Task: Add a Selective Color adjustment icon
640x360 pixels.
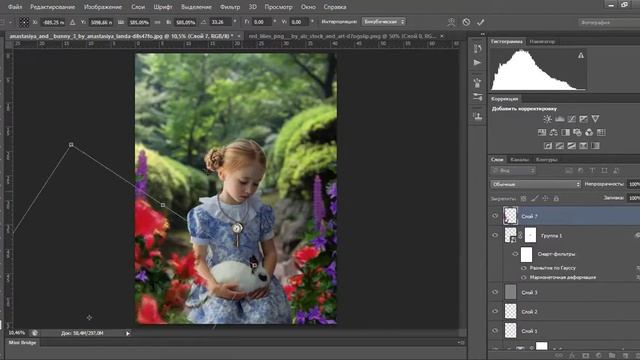Action: [x=583, y=146]
